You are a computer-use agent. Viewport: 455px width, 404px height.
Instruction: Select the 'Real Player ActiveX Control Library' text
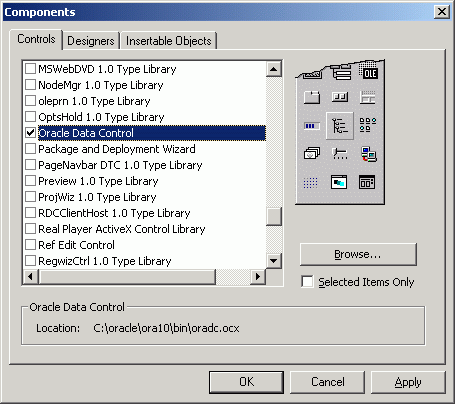(x=122, y=229)
